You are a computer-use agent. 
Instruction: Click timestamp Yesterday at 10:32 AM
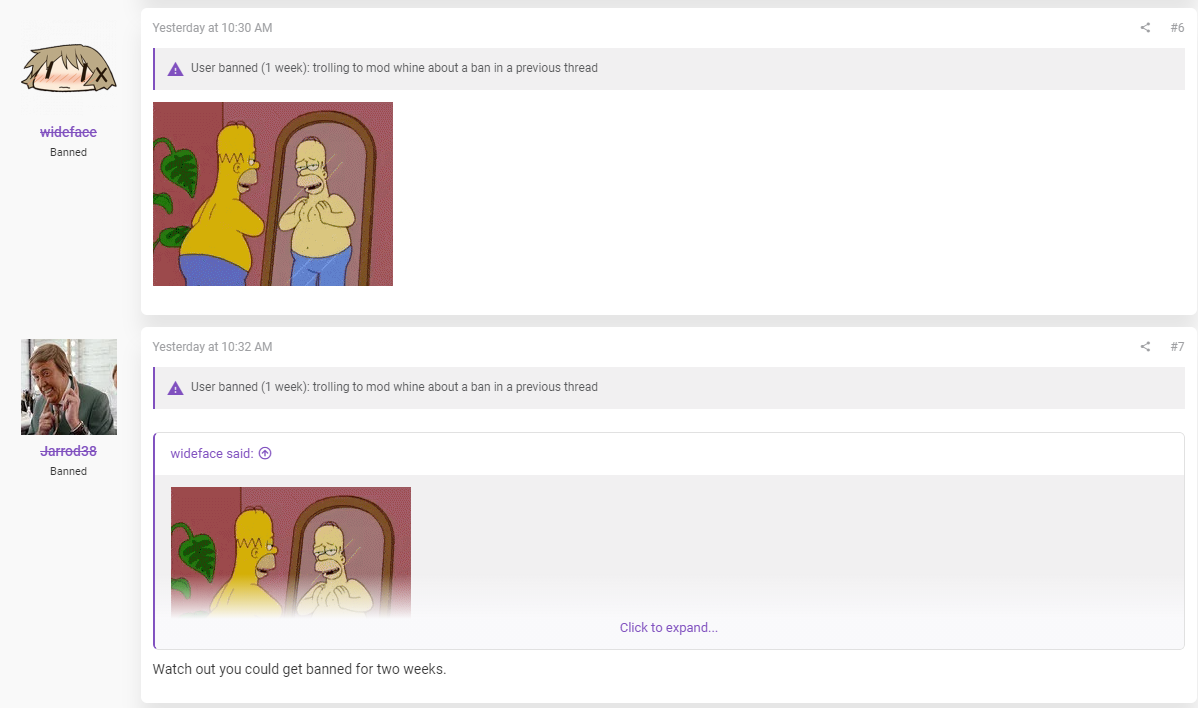[x=212, y=347]
